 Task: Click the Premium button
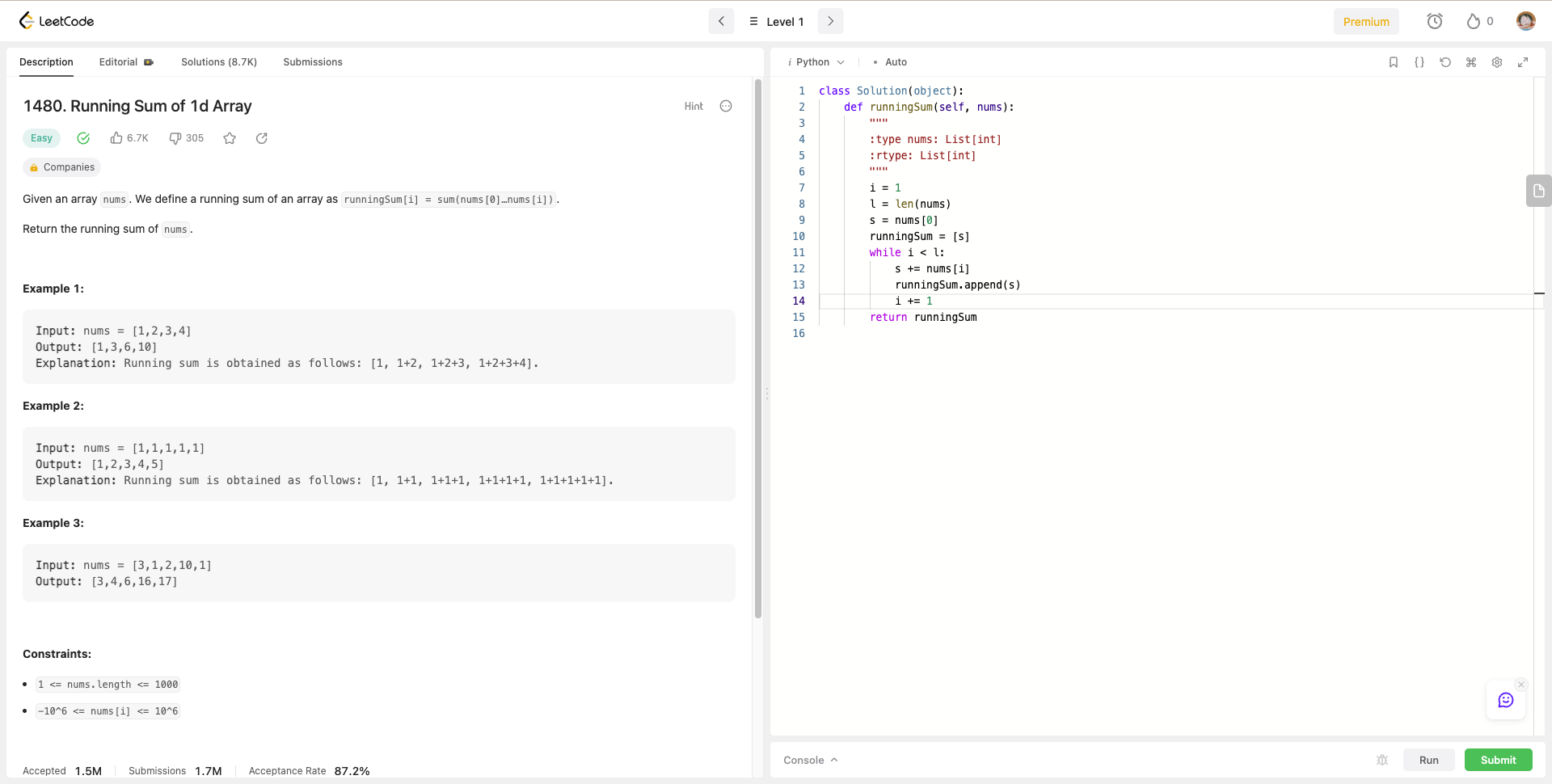[x=1366, y=22]
